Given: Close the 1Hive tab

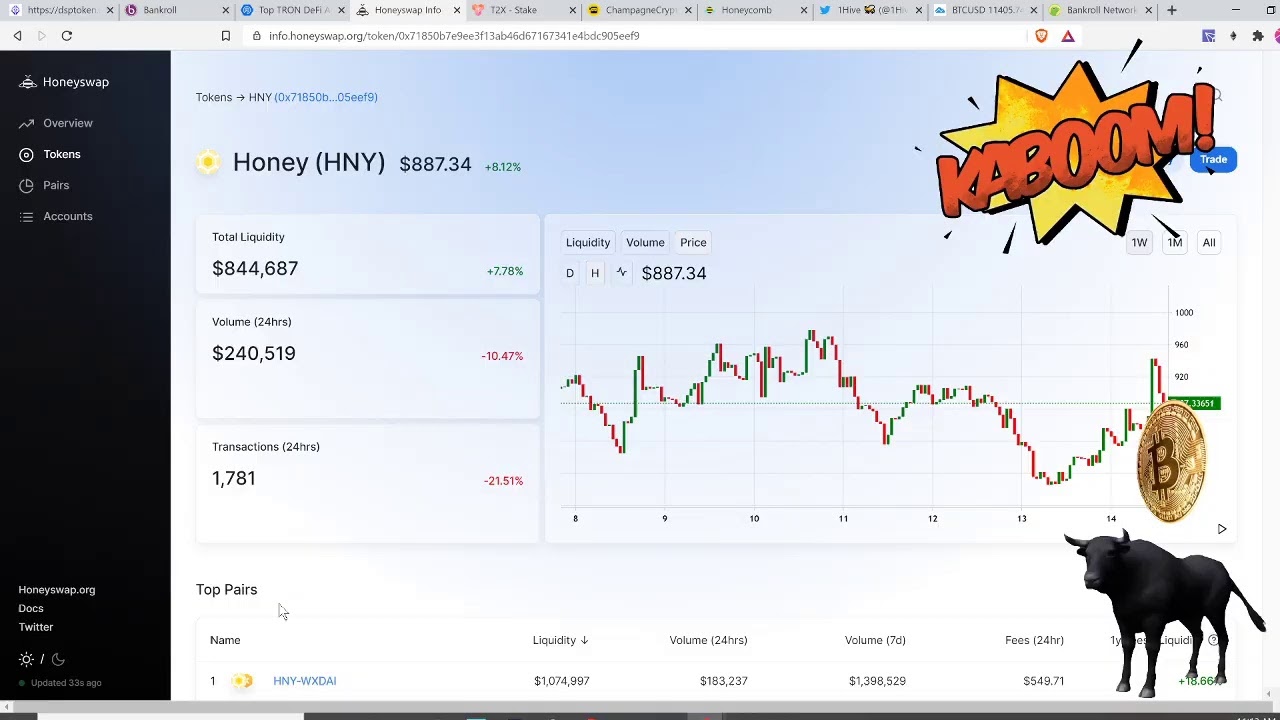Looking at the screenshot, I should tap(919, 10).
